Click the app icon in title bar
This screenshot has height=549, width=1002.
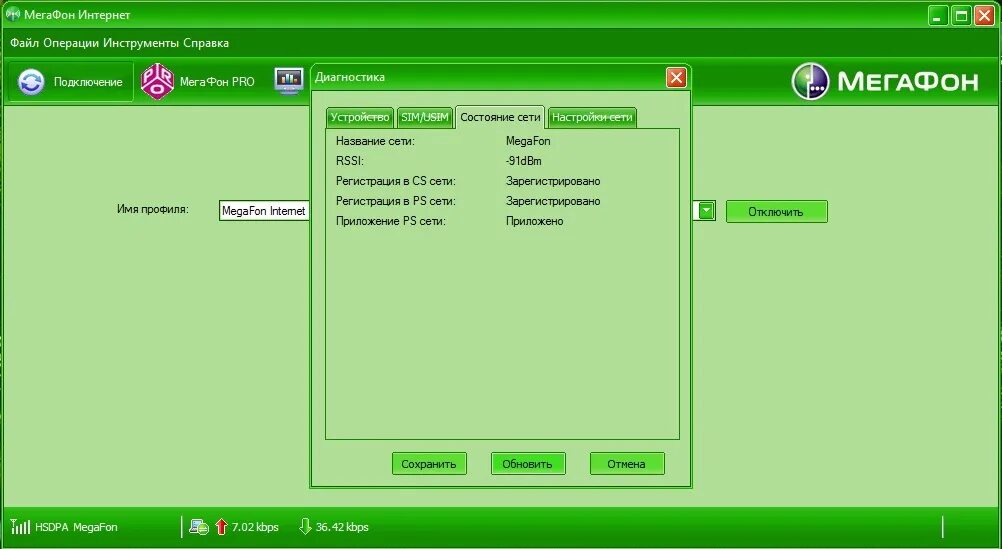[x=12, y=14]
